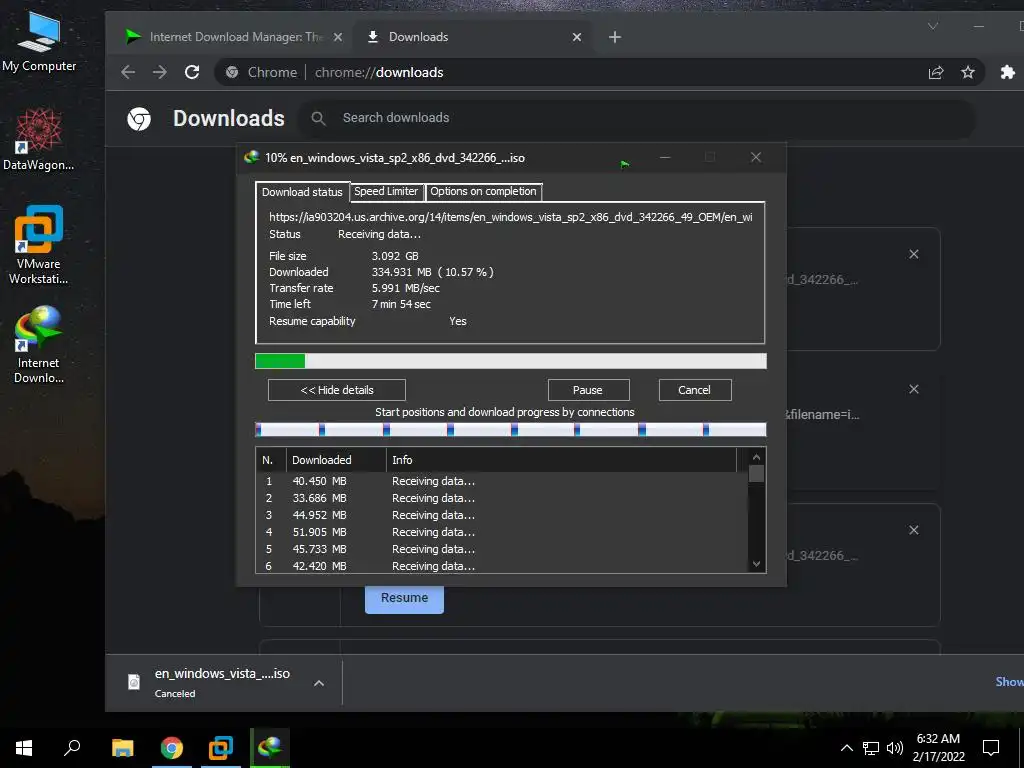Image resolution: width=1024 pixels, height=768 pixels.
Task: Close the Internet Download Manager tab
Action: pos(338,37)
